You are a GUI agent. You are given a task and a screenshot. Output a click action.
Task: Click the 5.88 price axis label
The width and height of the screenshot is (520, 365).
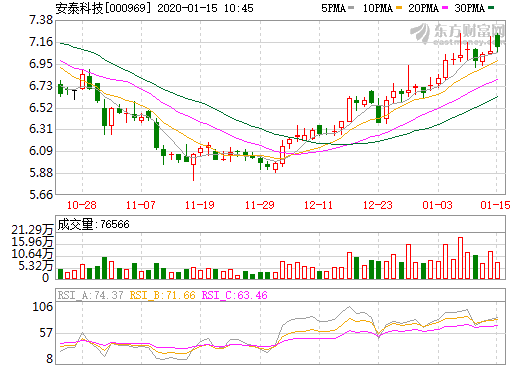pyautogui.click(x=41, y=173)
